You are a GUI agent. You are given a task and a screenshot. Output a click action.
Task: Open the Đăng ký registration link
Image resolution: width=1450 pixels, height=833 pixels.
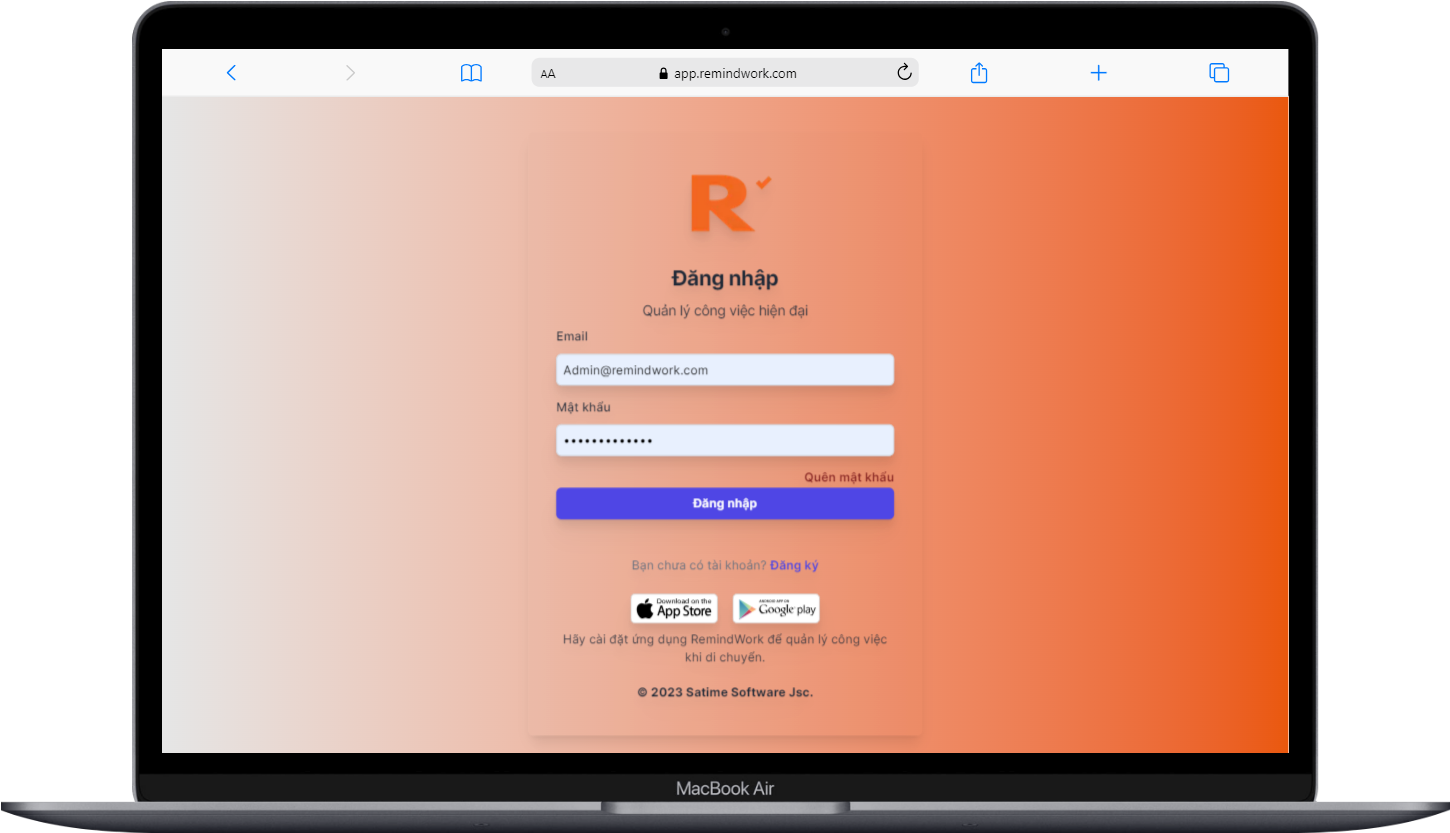click(793, 565)
